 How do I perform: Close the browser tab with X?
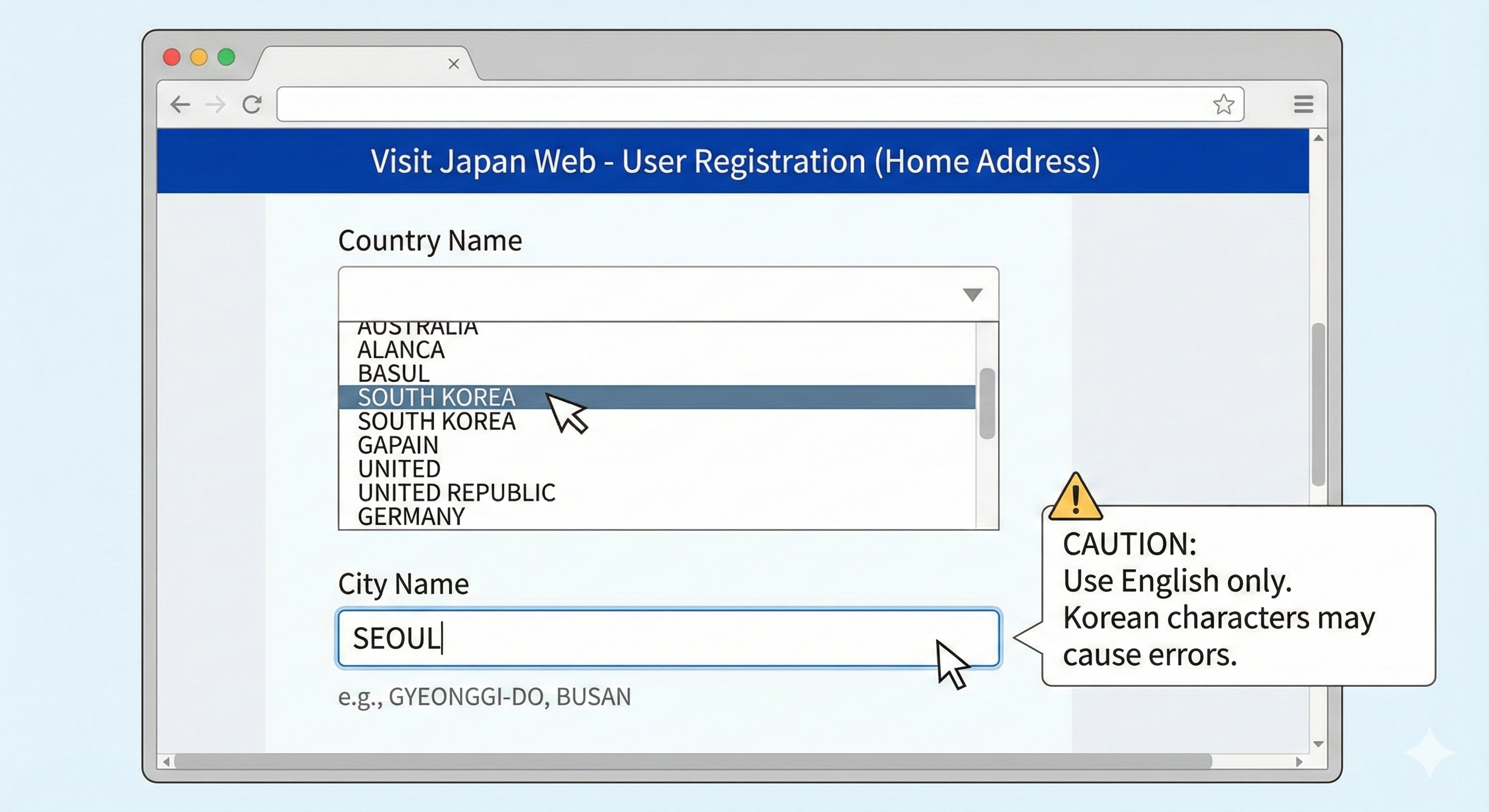point(454,63)
